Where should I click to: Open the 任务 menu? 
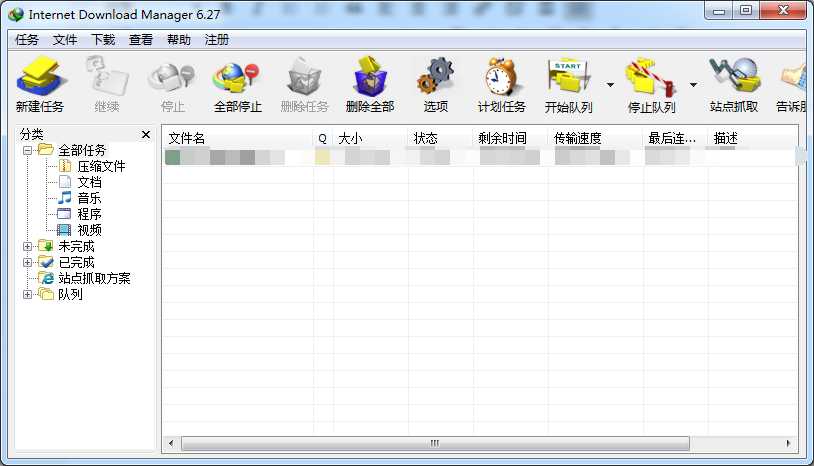[26, 40]
